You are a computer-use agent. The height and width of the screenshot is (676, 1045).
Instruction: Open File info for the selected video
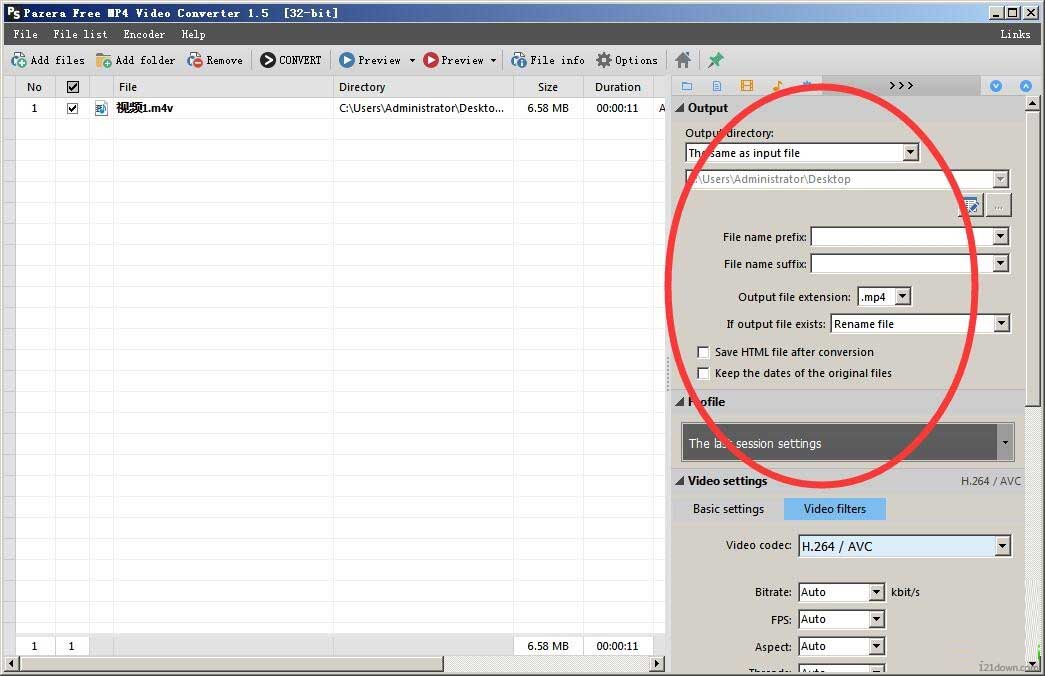coord(548,61)
